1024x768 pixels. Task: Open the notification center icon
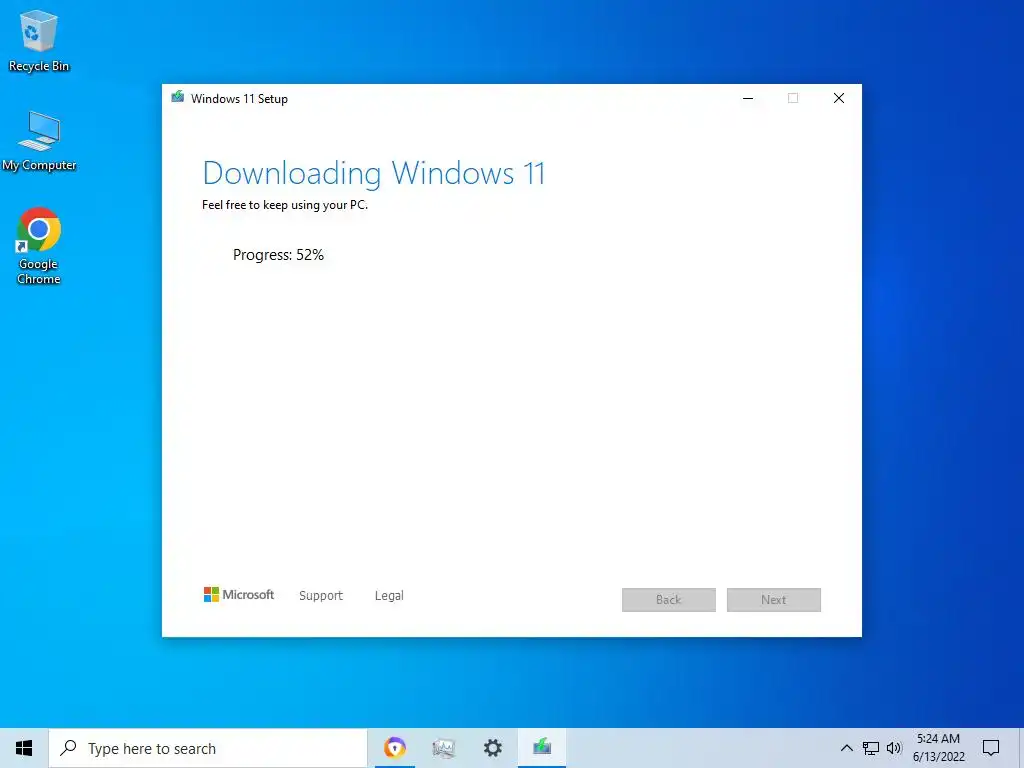pyautogui.click(x=991, y=748)
